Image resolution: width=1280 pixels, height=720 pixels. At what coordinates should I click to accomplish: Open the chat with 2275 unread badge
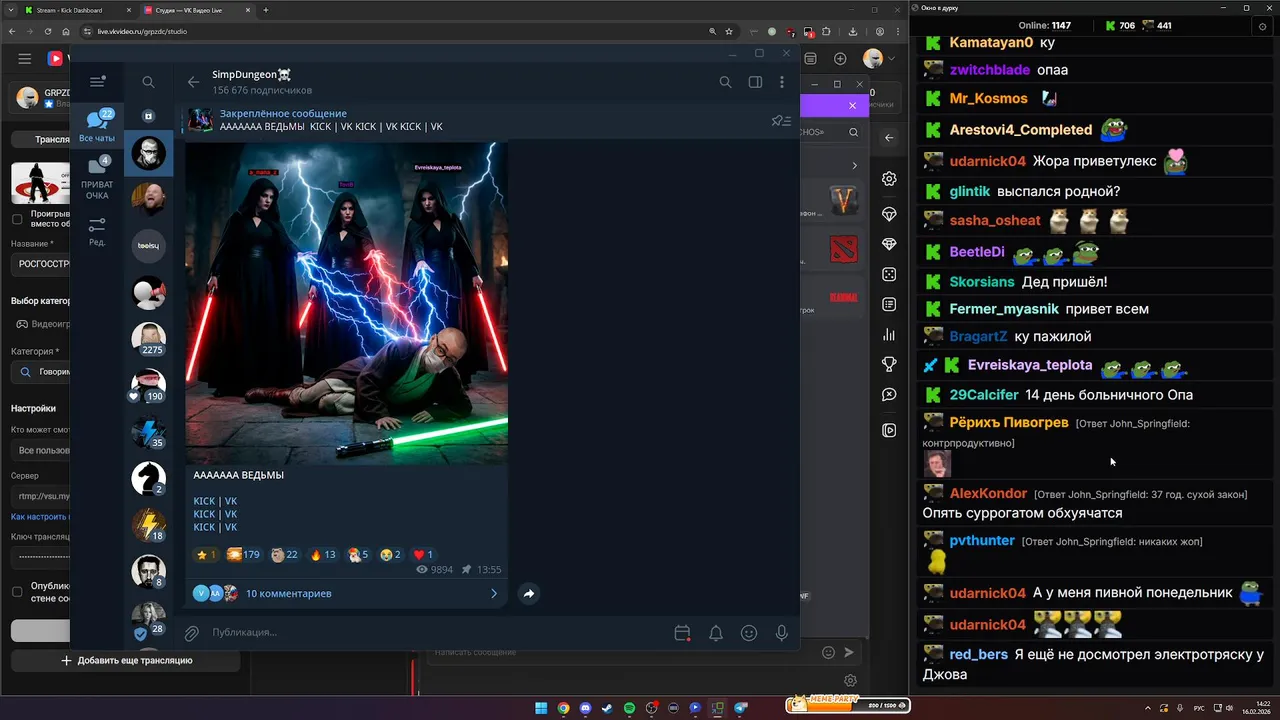point(149,339)
